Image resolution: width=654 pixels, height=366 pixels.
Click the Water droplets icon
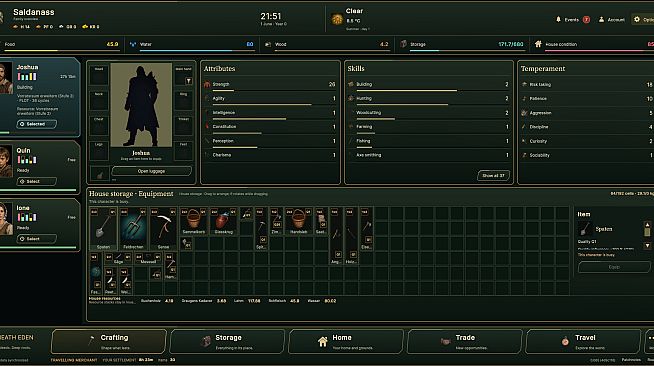pos(133,44)
